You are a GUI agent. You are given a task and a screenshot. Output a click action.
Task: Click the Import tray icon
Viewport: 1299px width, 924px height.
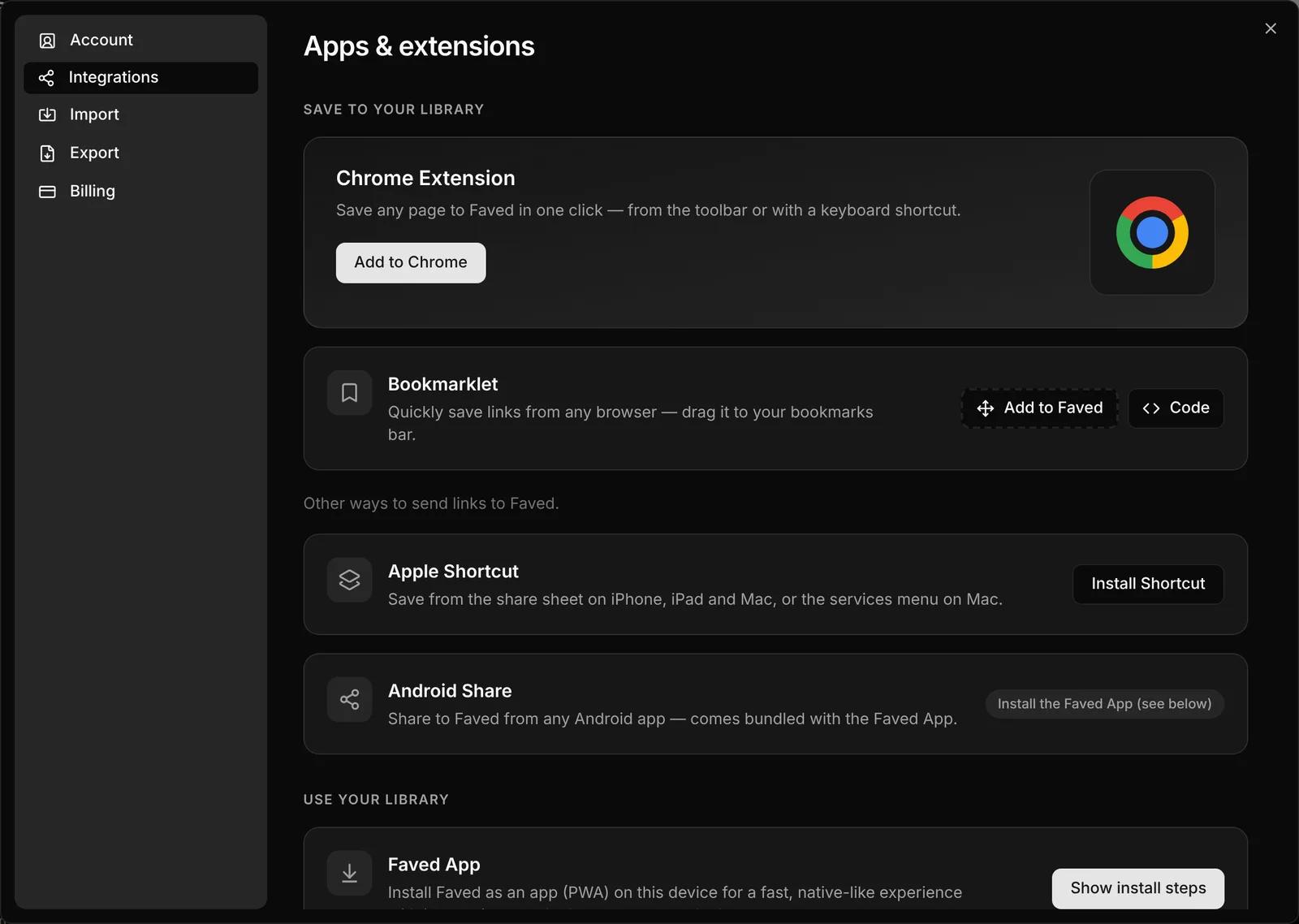[x=48, y=115]
